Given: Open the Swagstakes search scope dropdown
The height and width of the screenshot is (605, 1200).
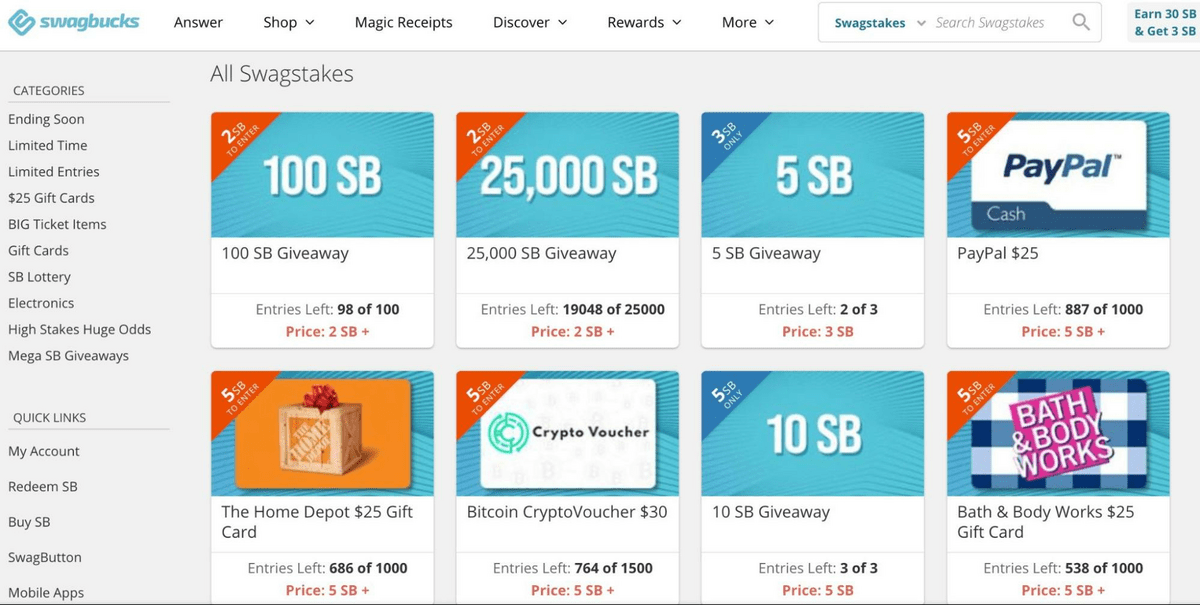Looking at the screenshot, I should click(880, 23).
